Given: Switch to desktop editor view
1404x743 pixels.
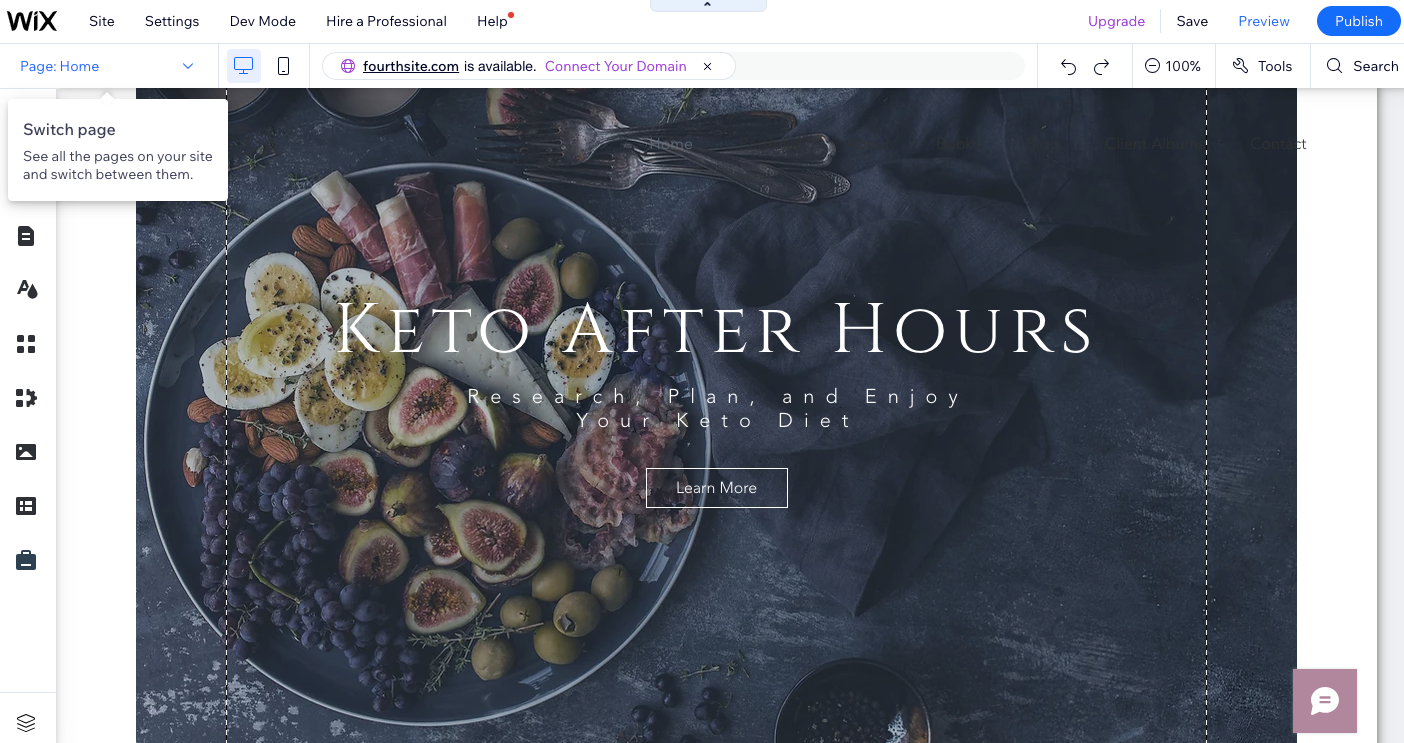Looking at the screenshot, I should coord(244,66).
